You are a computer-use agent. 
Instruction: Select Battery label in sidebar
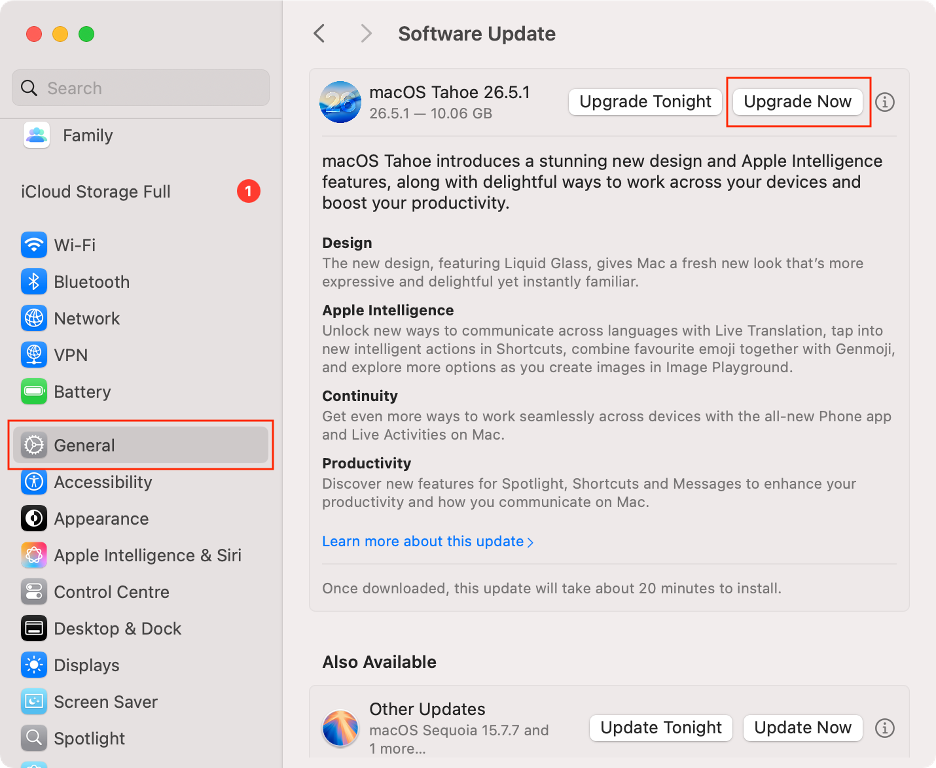point(82,392)
